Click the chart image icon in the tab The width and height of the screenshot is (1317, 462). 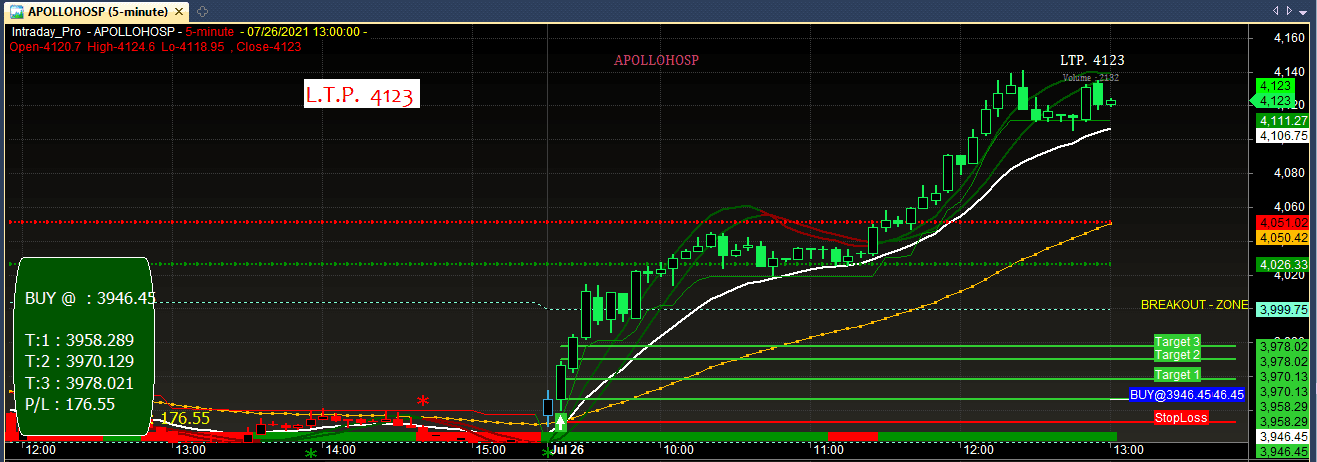(16, 11)
